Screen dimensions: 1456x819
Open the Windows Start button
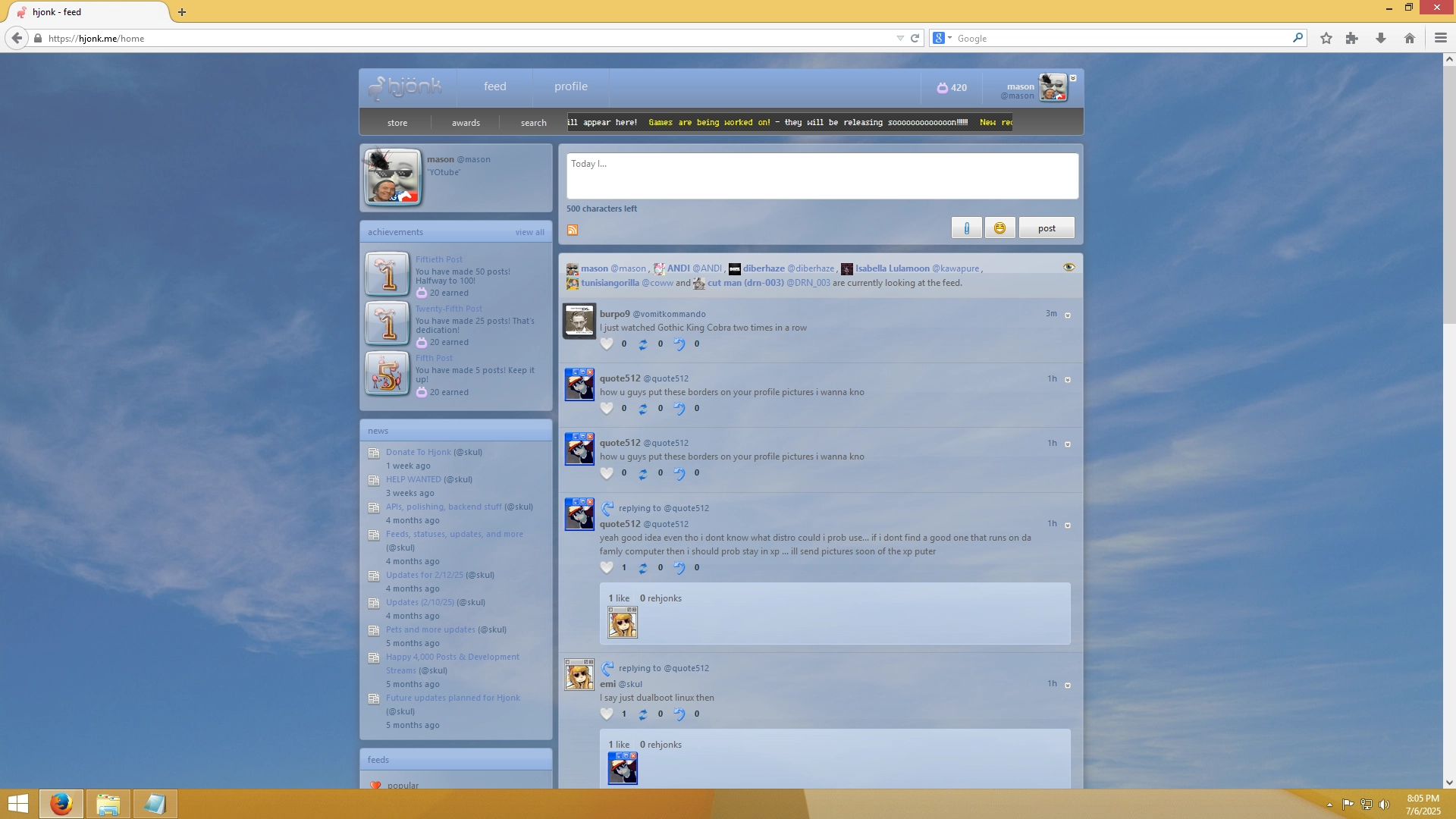click(18, 804)
